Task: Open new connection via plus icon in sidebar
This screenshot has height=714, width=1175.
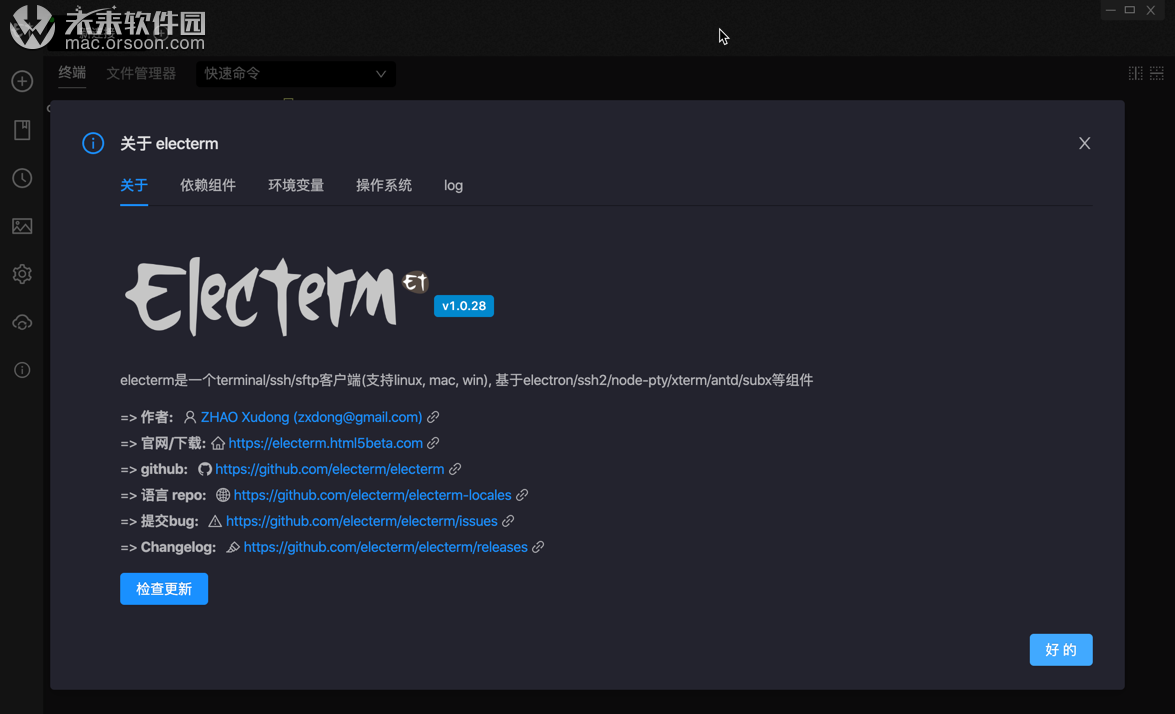Action: coord(22,81)
